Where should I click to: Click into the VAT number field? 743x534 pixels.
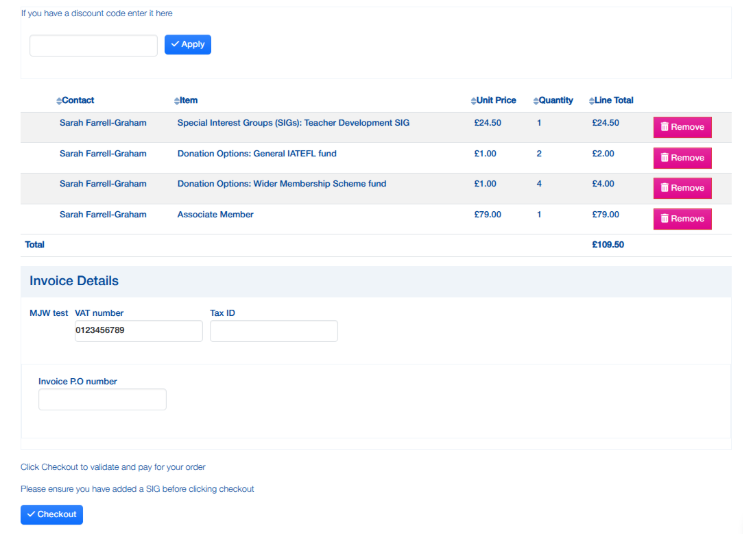coord(138,331)
